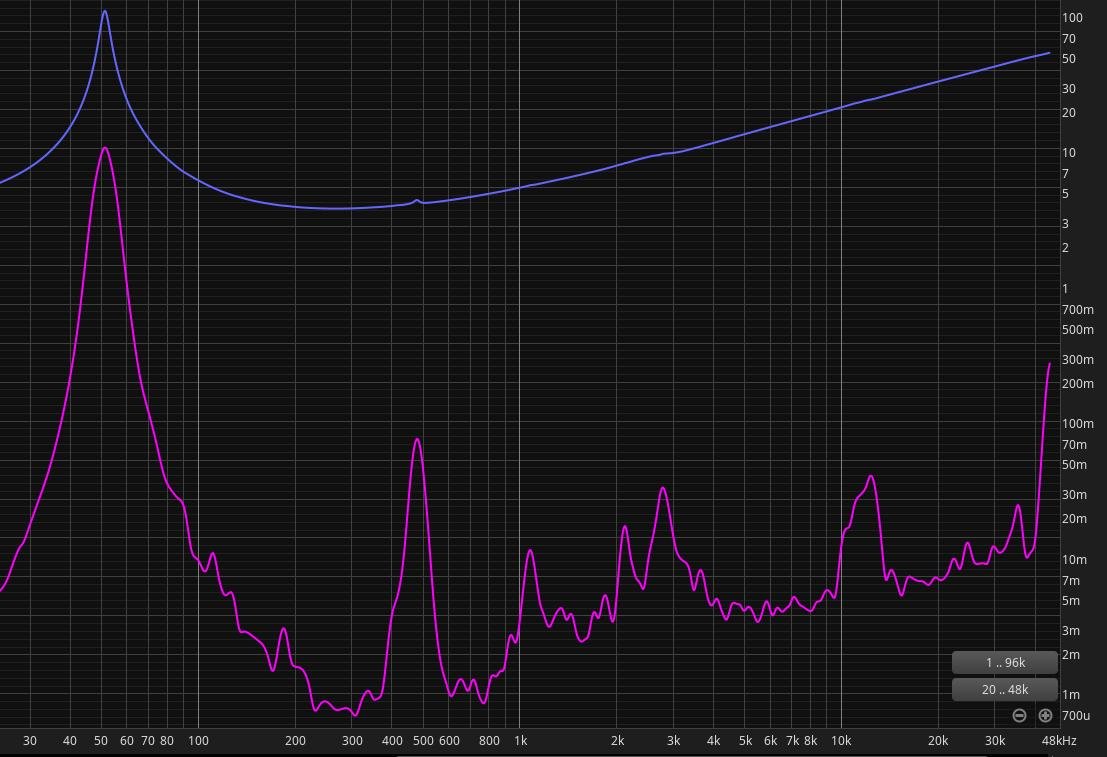The height and width of the screenshot is (757, 1107).
Task: Click the 500 frequency axis label
Action: click(423, 740)
